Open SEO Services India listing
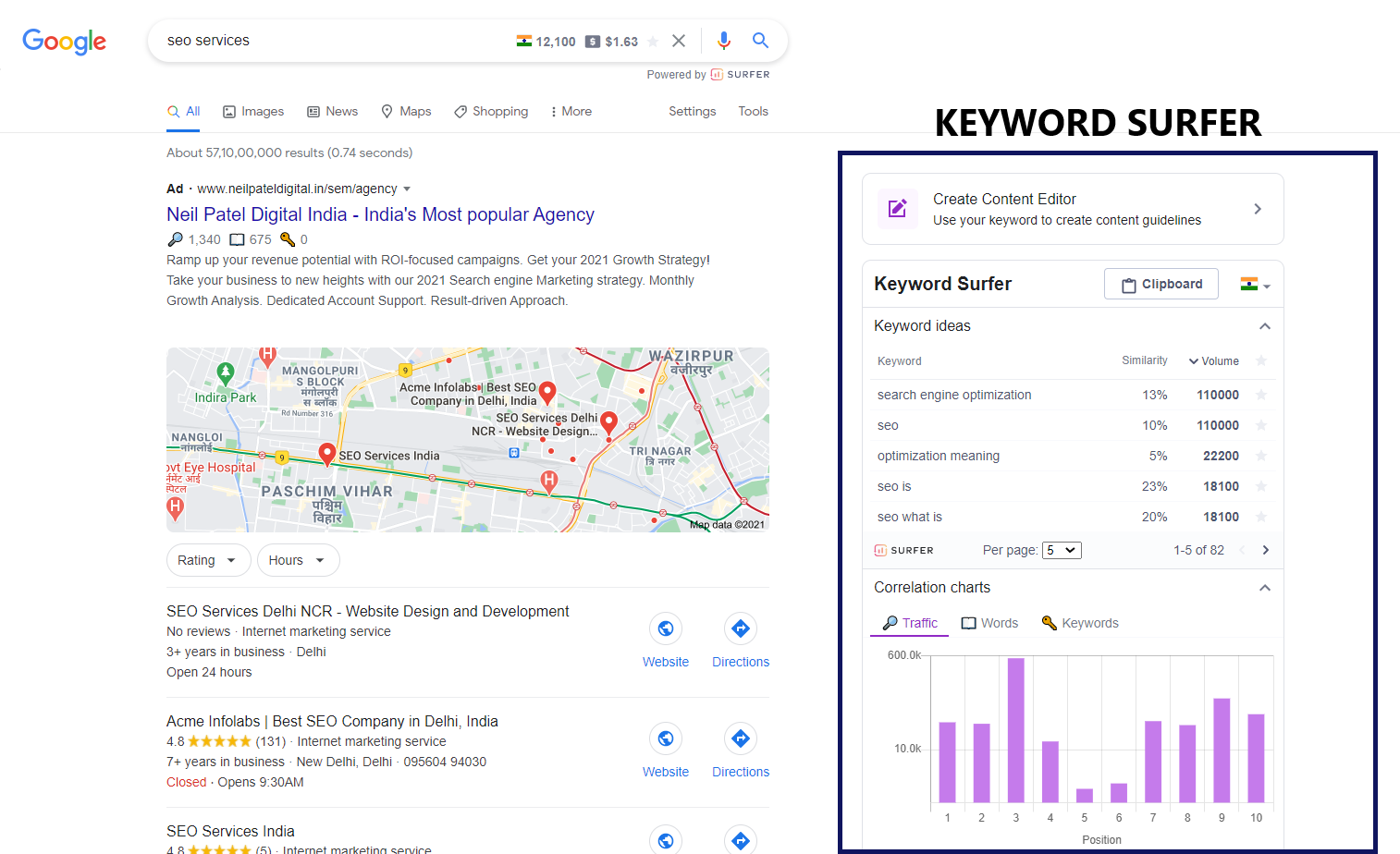 tap(230, 831)
